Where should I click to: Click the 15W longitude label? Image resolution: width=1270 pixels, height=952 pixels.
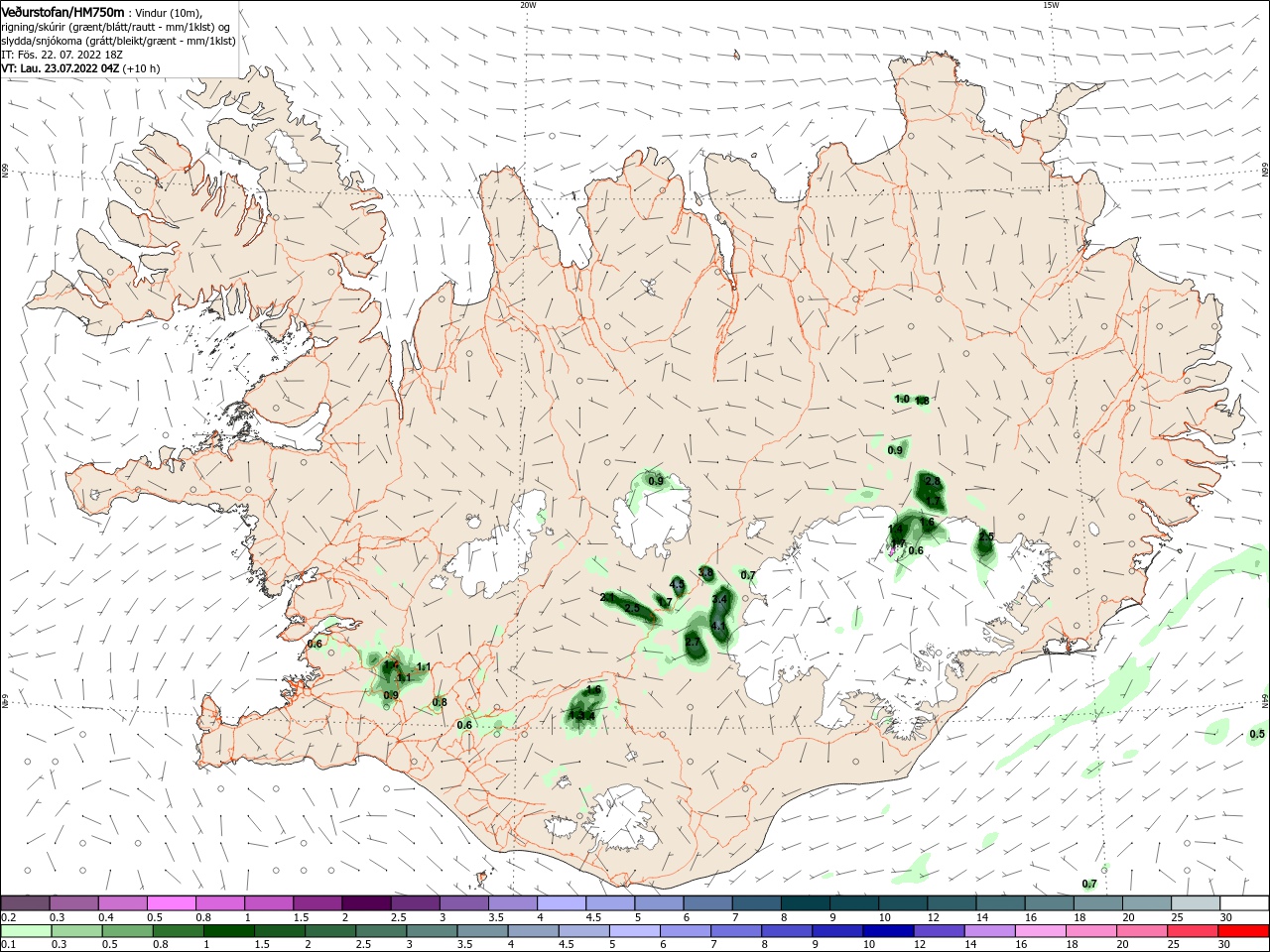(x=1050, y=5)
